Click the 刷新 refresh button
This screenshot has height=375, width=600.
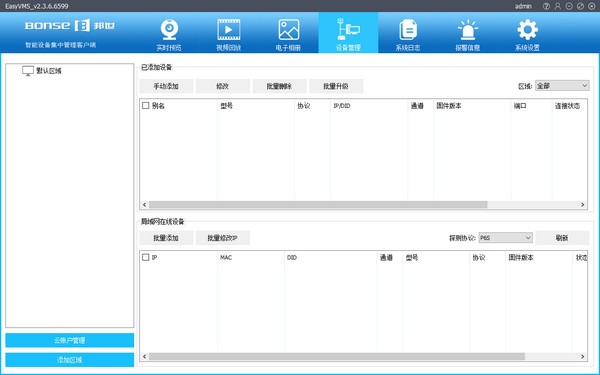coord(562,238)
